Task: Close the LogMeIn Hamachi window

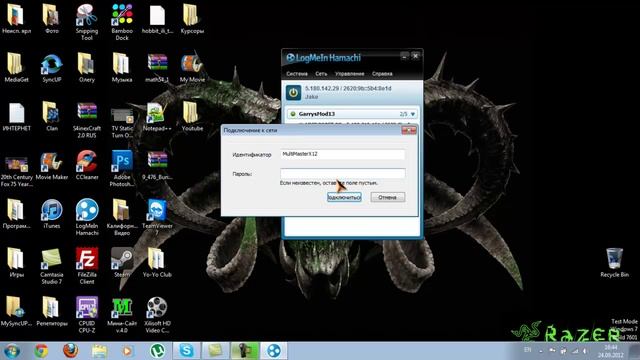Action: click(416, 56)
